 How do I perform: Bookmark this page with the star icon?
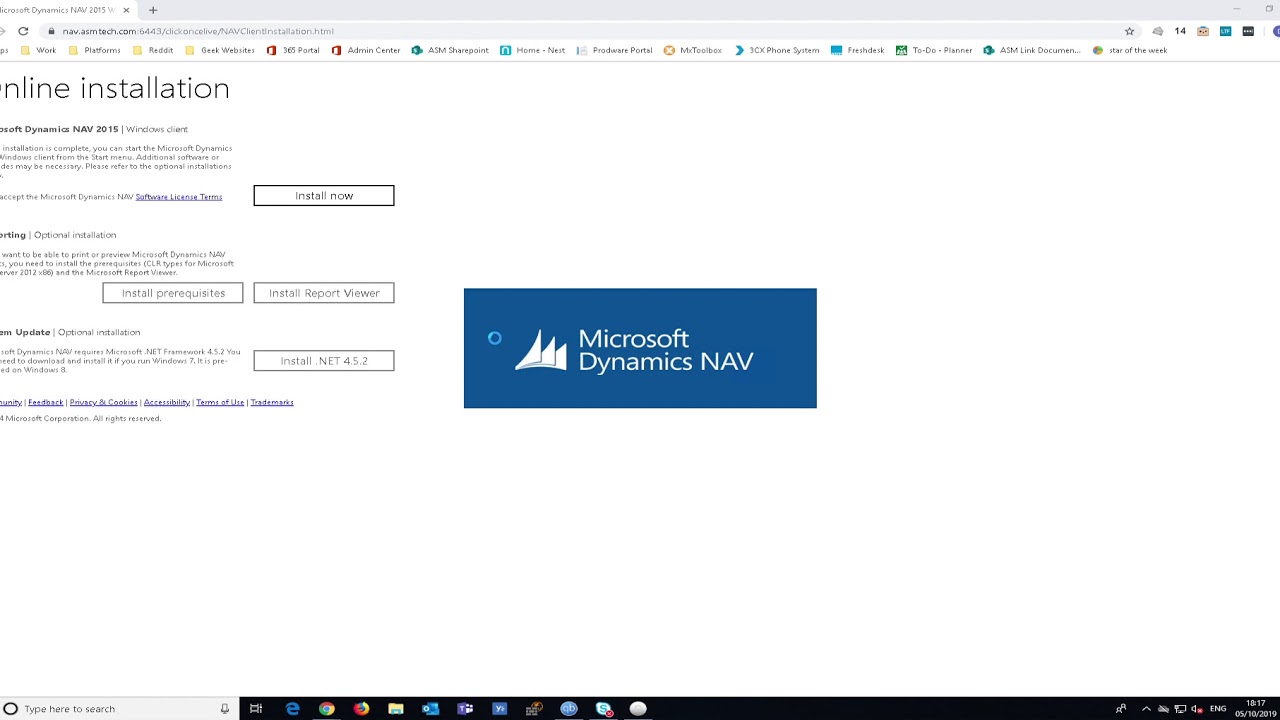(1129, 31)
